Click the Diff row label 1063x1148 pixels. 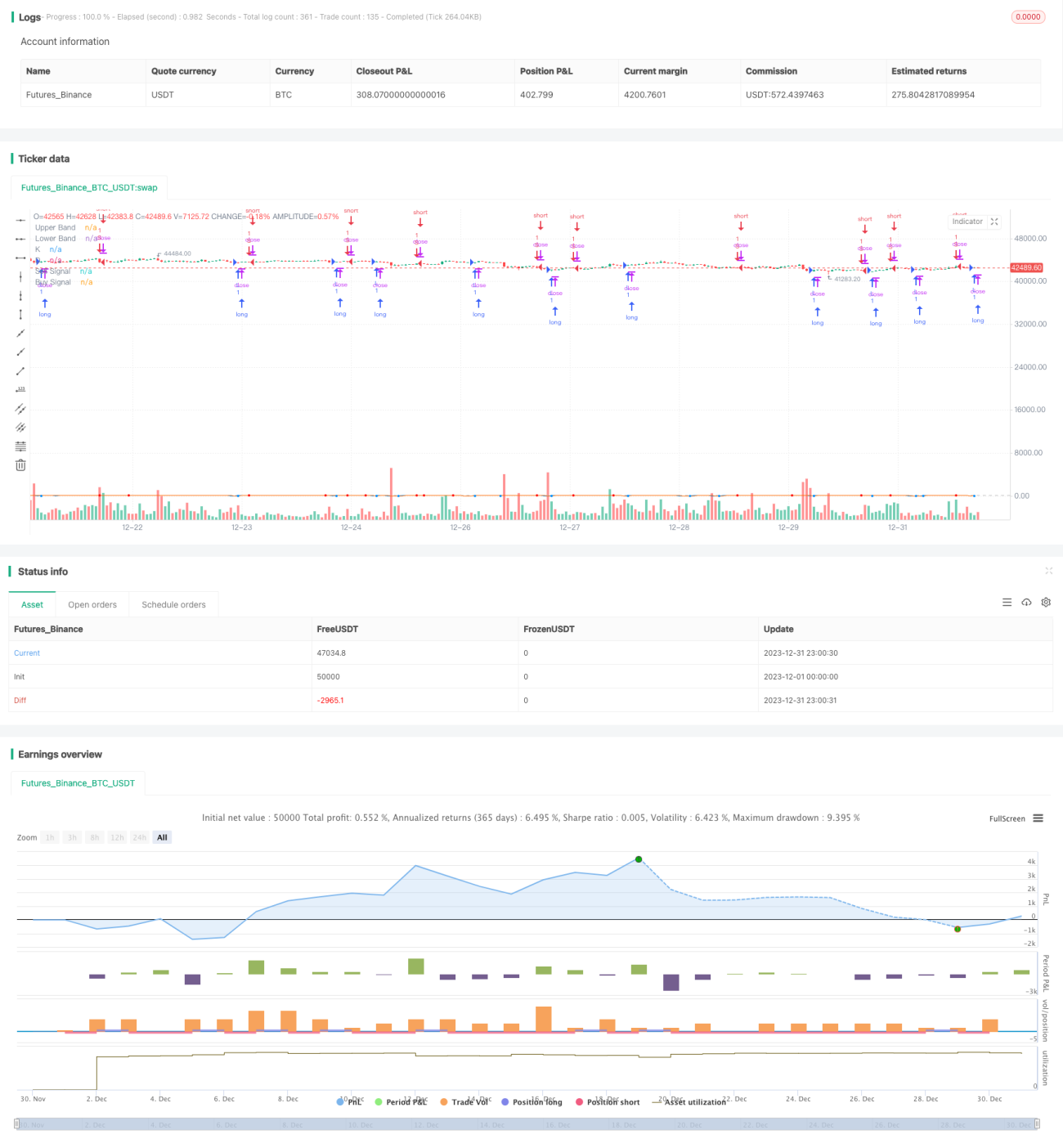click(x=20, y=700)
